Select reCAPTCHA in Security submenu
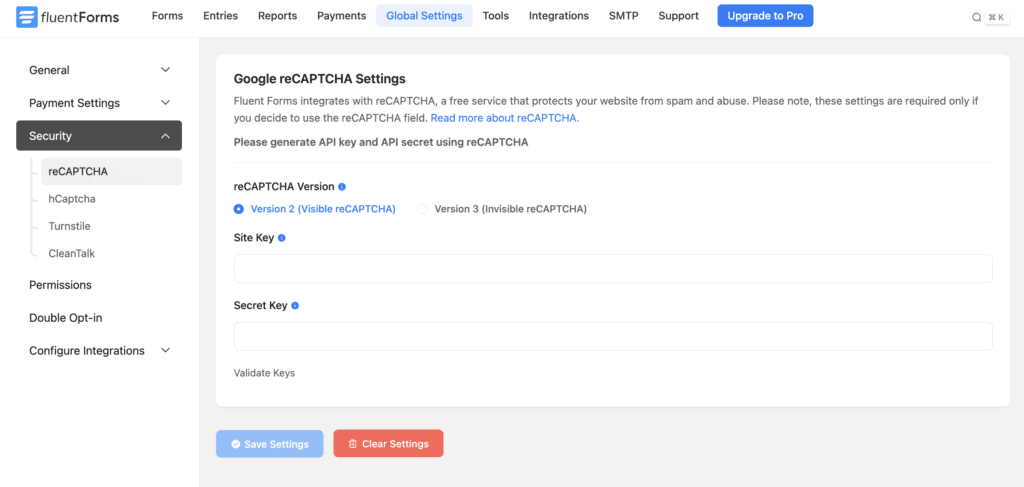The image size is (1024, 487). tap(111, 171)
